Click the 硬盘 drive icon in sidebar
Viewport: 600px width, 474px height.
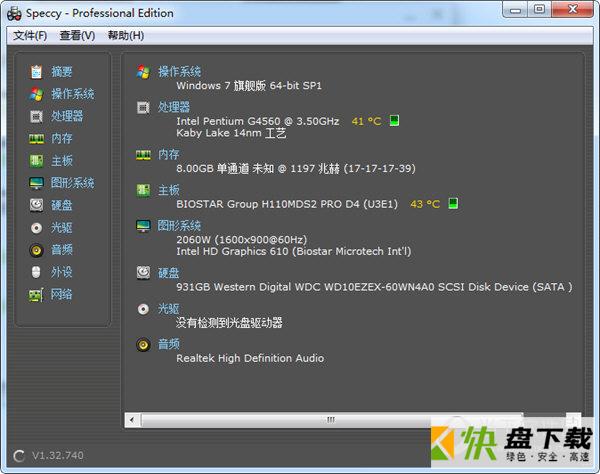[36, 205]
